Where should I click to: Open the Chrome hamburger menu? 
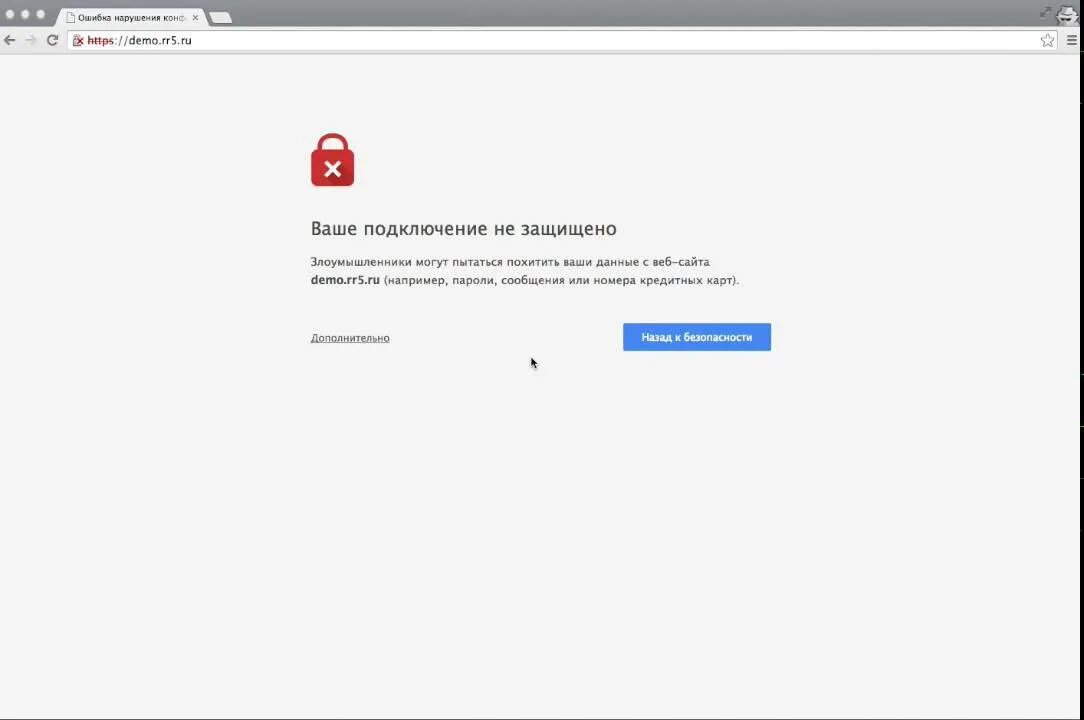1072,41
